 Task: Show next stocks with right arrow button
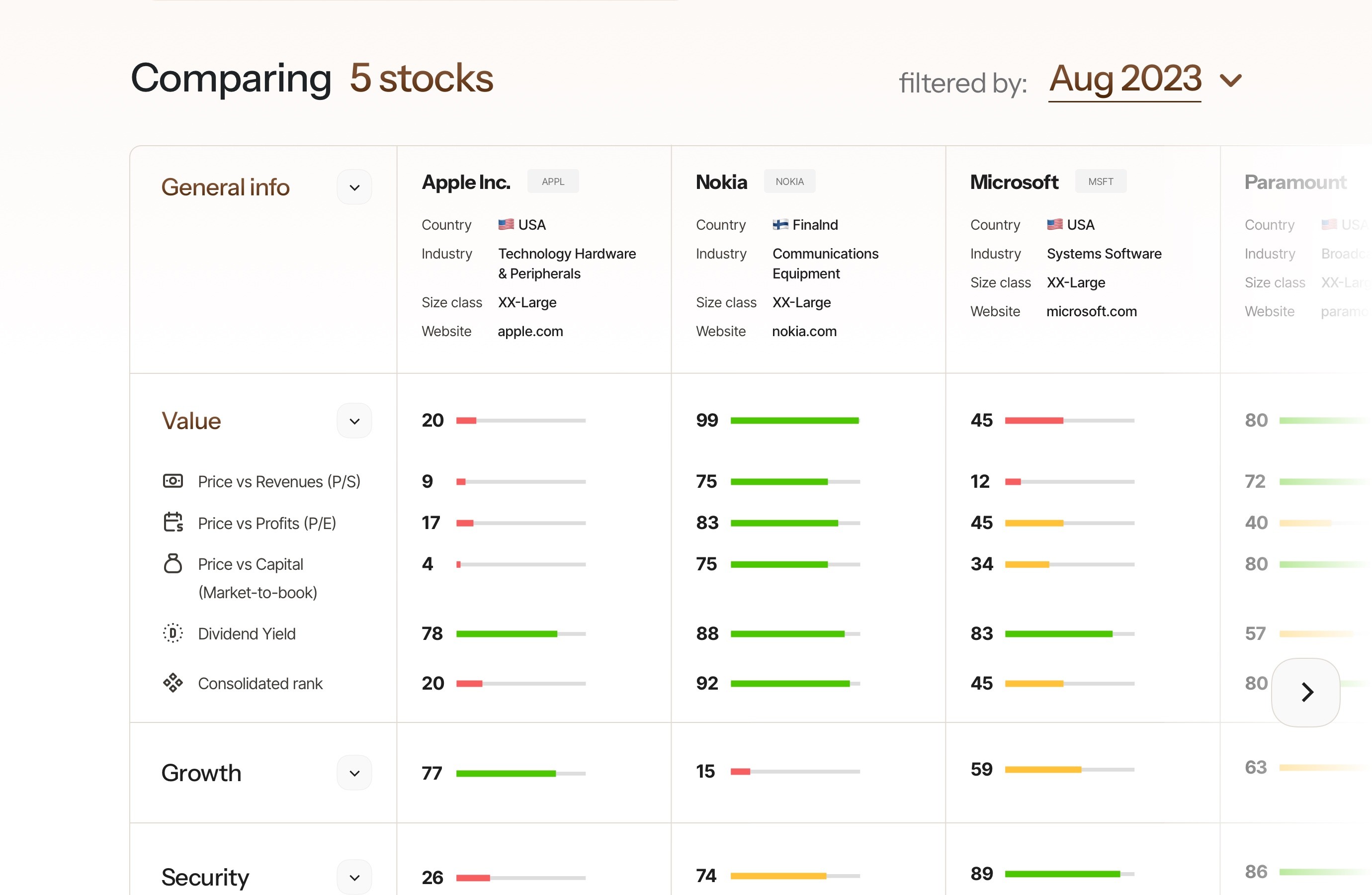(x=1306, y=692)
